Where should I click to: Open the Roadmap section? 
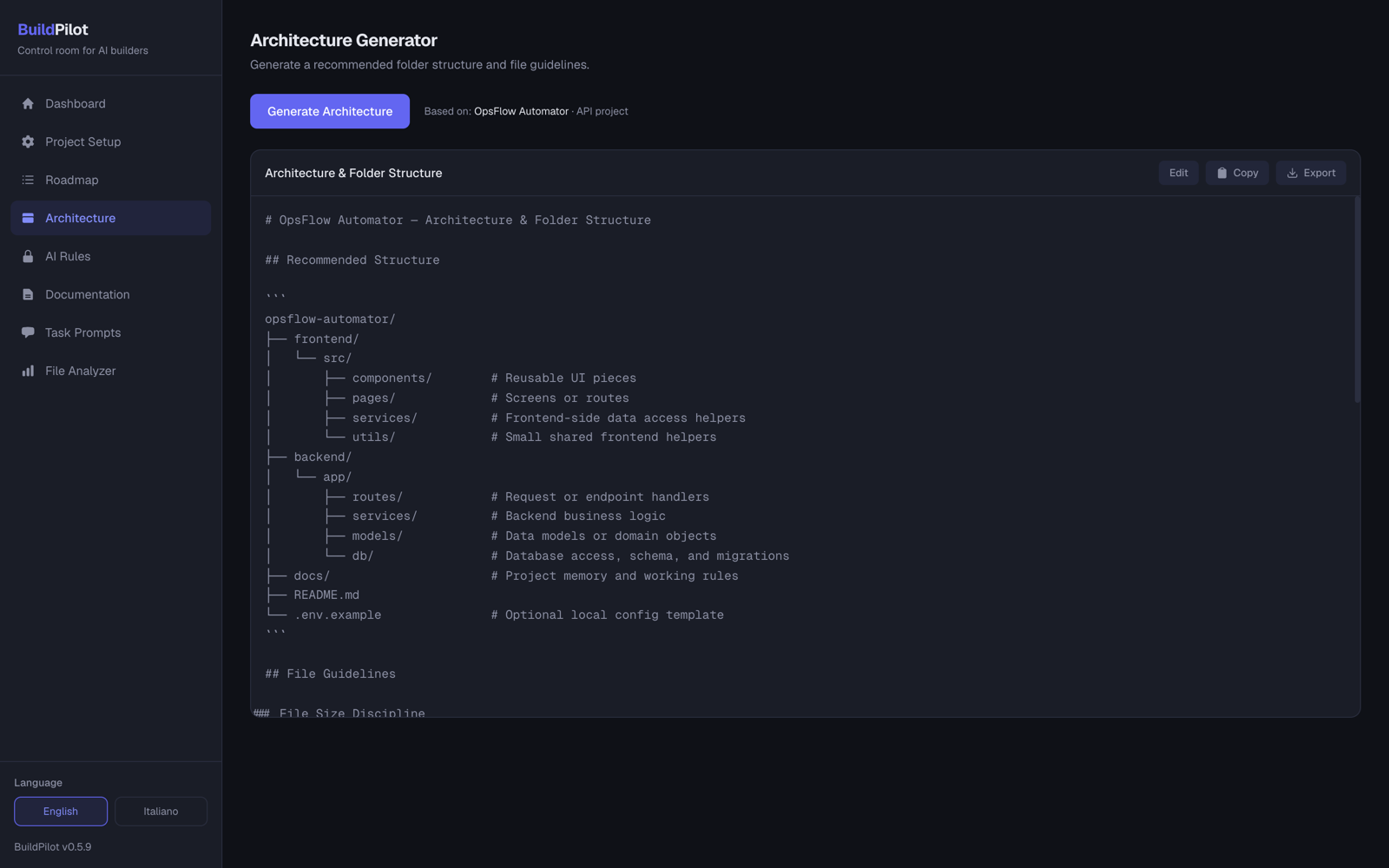[110, 180]
